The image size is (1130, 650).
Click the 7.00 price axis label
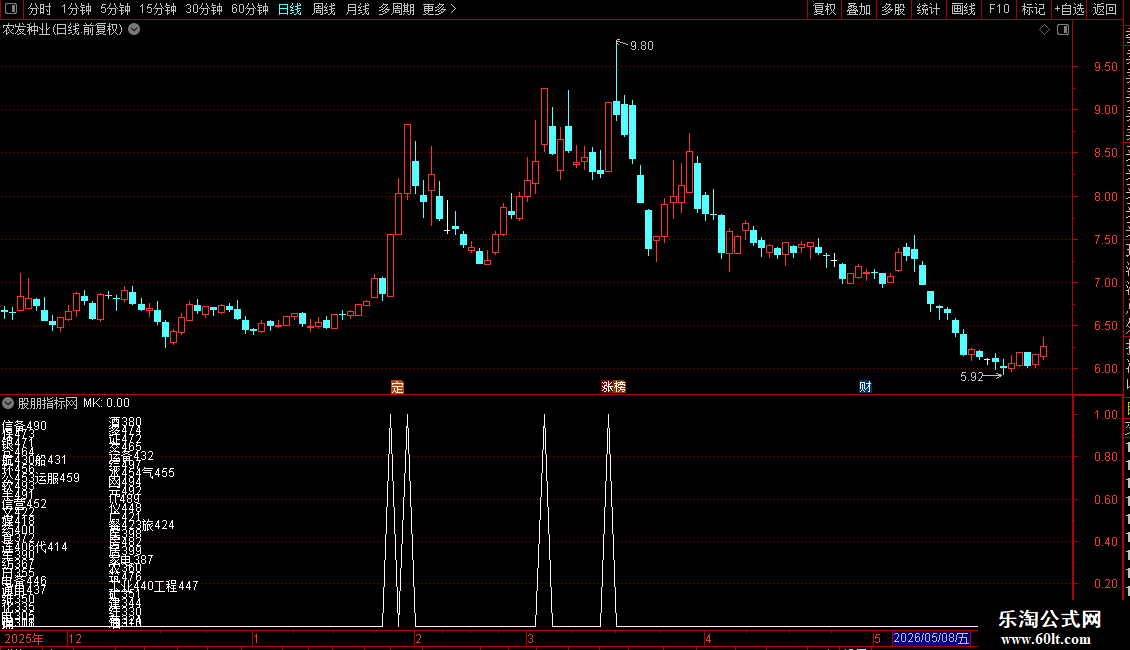1105,283
